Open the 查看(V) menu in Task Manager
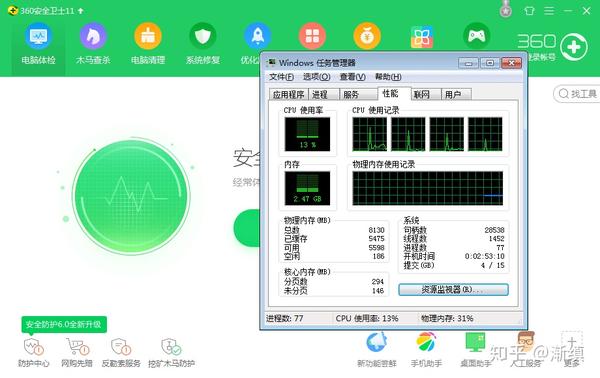 (352, 77)
